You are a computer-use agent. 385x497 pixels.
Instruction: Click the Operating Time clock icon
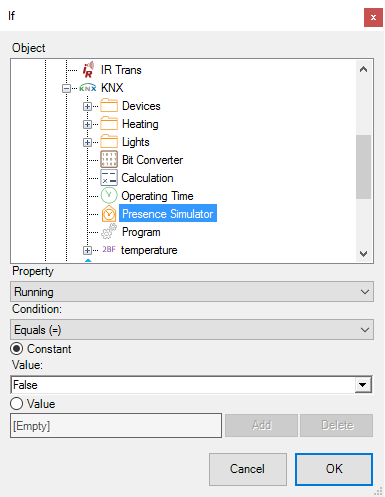click(x=109, y=195)
